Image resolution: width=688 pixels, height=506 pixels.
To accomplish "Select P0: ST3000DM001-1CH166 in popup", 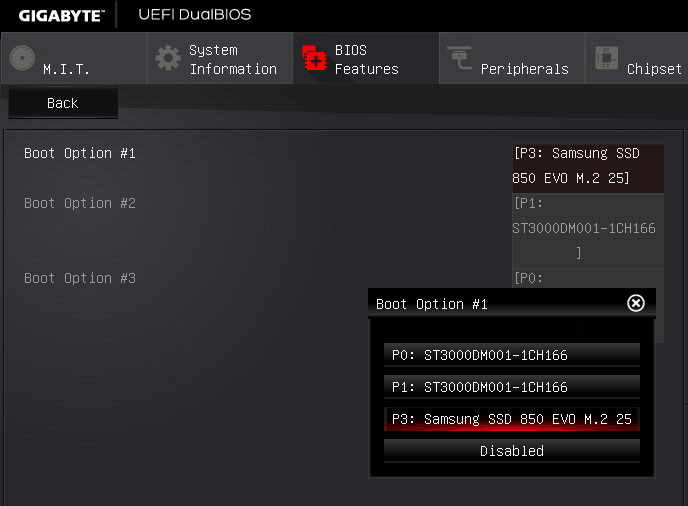I will point(512,355).
